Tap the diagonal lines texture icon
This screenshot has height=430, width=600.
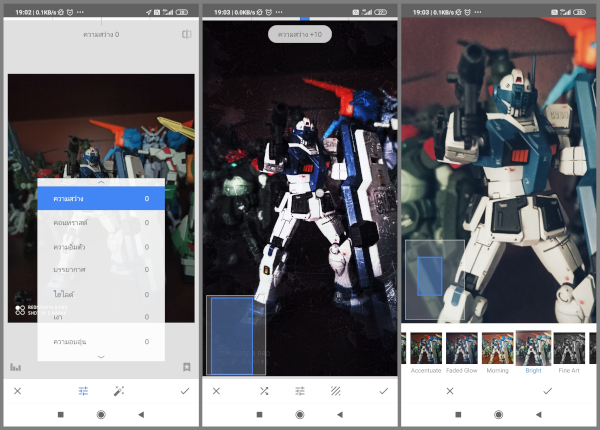point(336,391)
